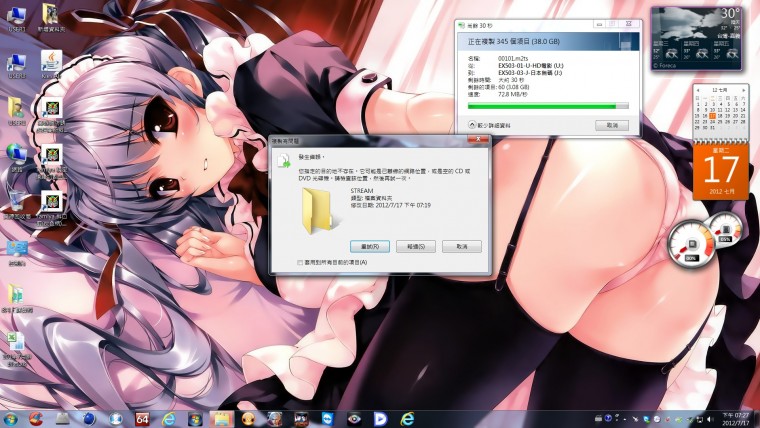Launch the rightmost Internet Explorer taskbar icon
The width and height of the screenshot is (760, 428).
point(407,418)
